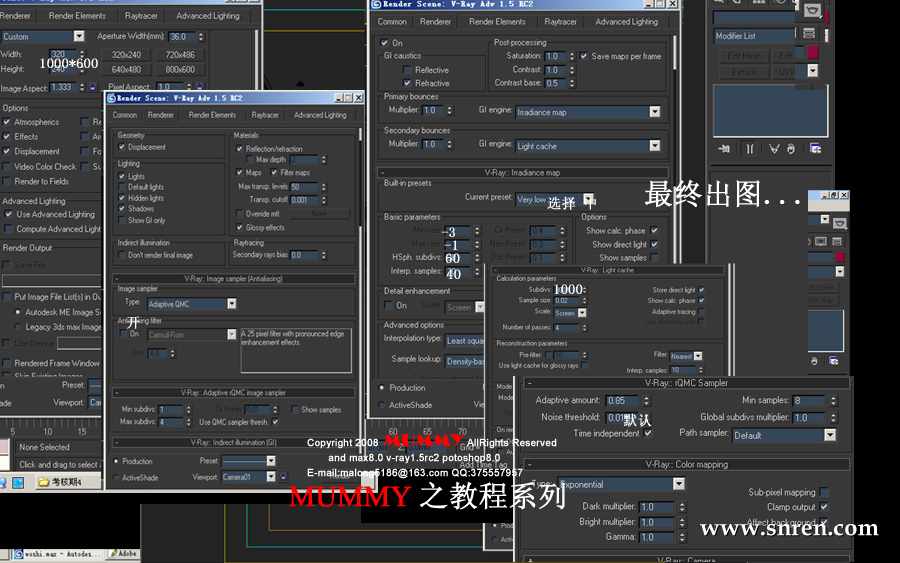The width and height of the screenshot is (900, 563).
Task: Toggle Use Advanced Lighting checkbox
Action: (8, 214)
